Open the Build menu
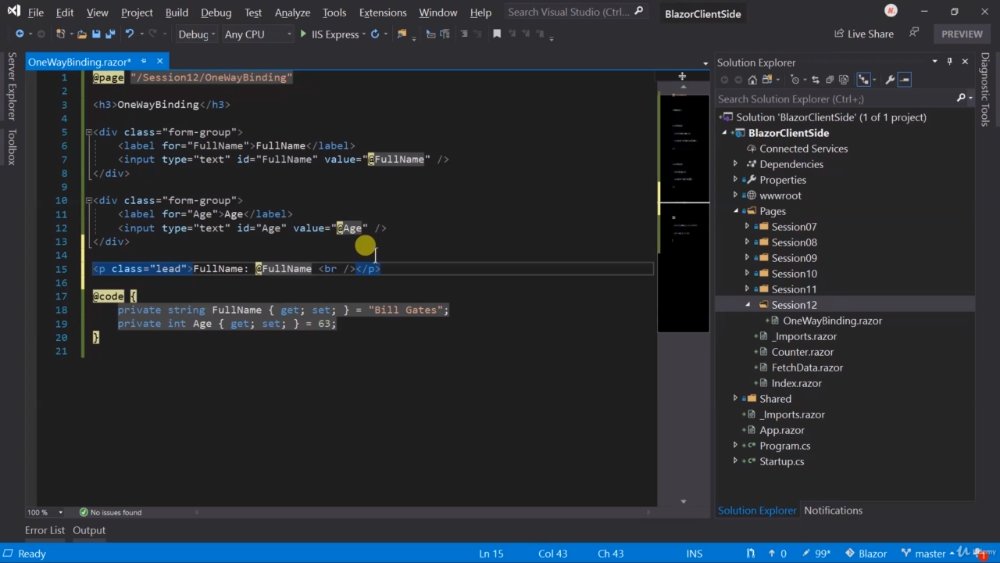 [177, 12]
